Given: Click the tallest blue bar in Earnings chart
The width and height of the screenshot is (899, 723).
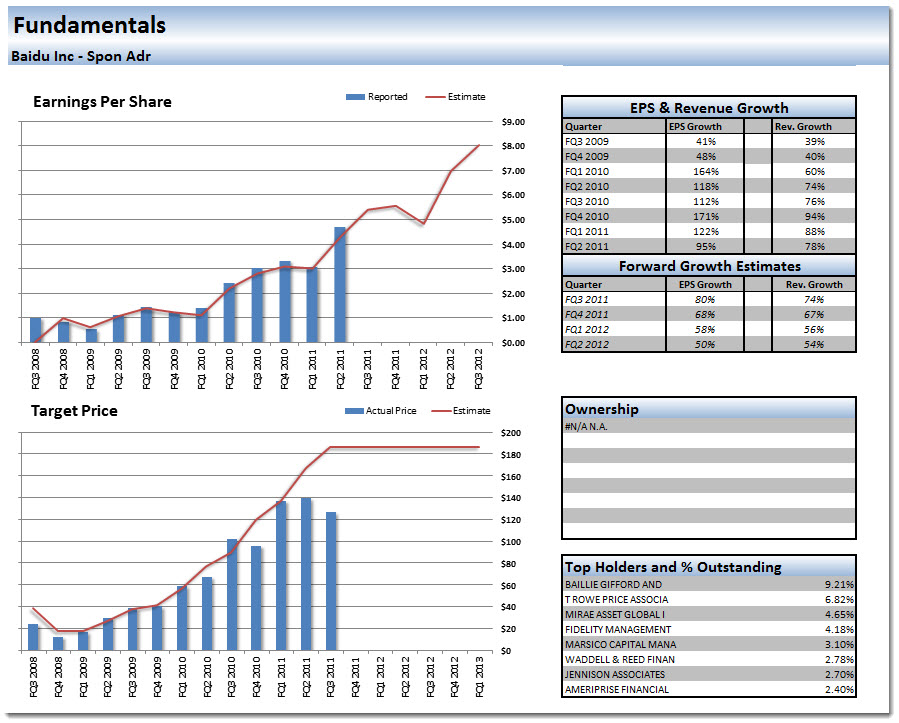Looking at the screenshot, I should pyautogui.click(x=340, y=285).
